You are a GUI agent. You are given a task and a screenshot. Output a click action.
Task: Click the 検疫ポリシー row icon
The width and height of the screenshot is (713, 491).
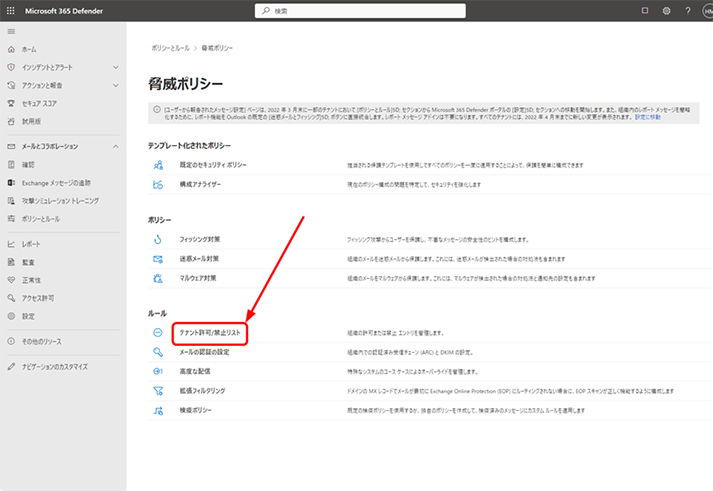point(158,411)
